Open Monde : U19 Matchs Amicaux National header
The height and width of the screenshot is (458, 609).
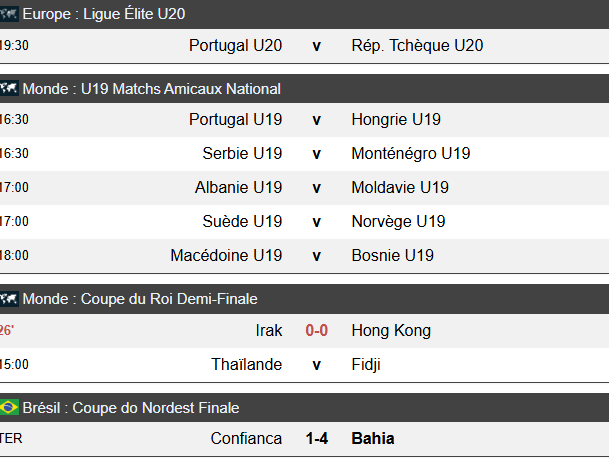pyautogui.click(x=151, y=89)
